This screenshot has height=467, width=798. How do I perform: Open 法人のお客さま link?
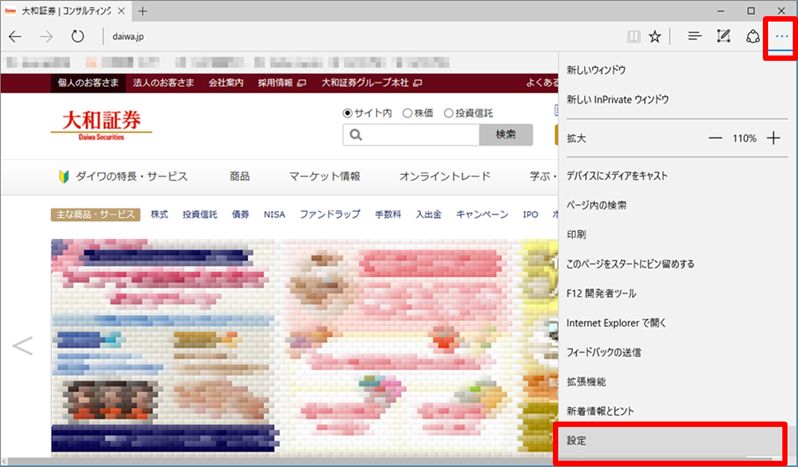pyautogui.click(x=163, y=82)
